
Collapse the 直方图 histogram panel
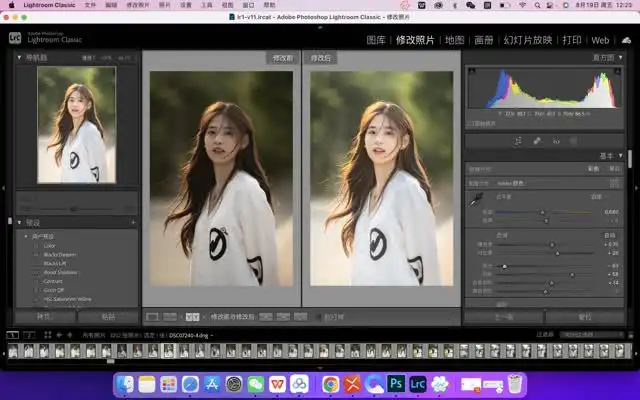[622, 58]
